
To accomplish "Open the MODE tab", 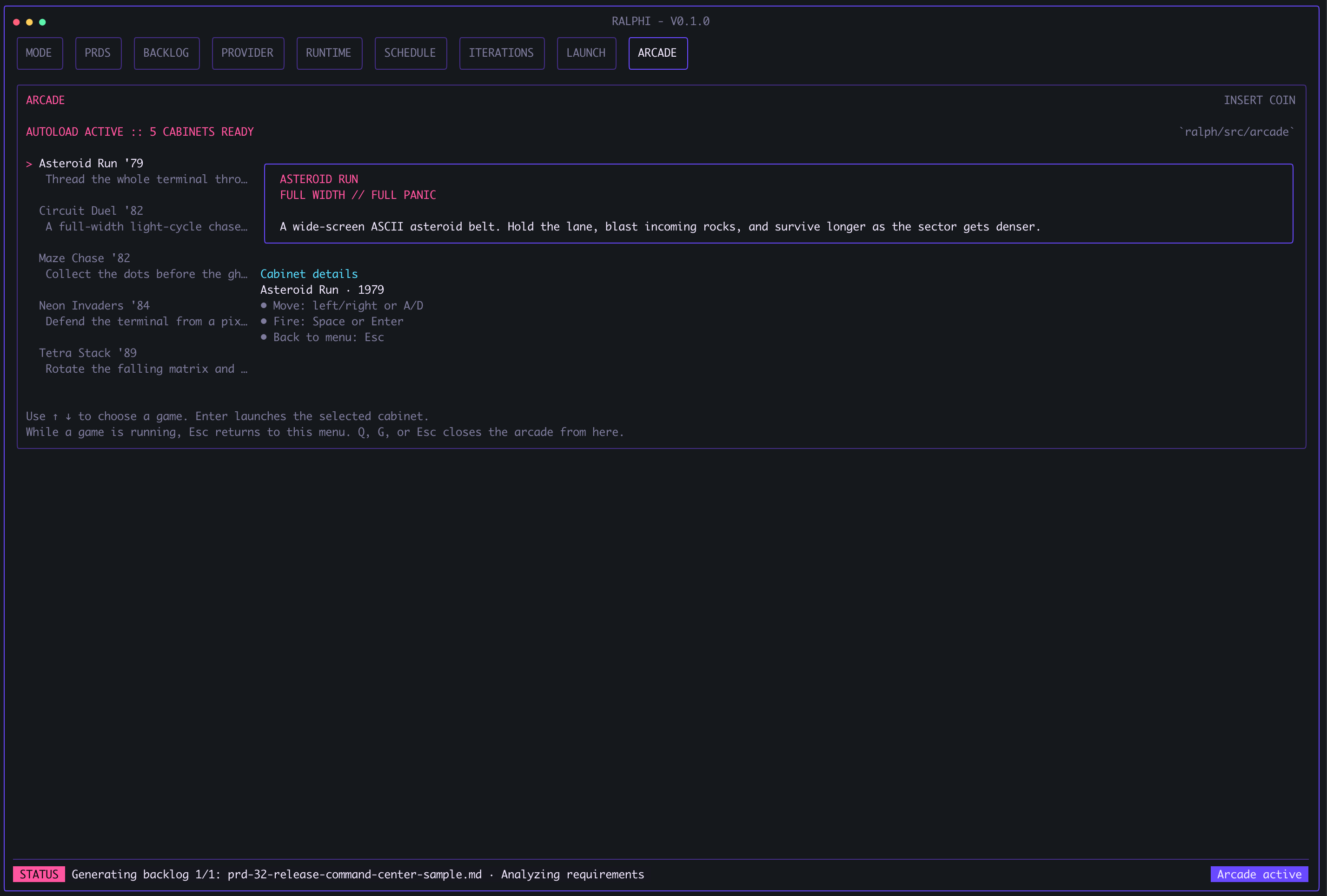I will [40, 53].
